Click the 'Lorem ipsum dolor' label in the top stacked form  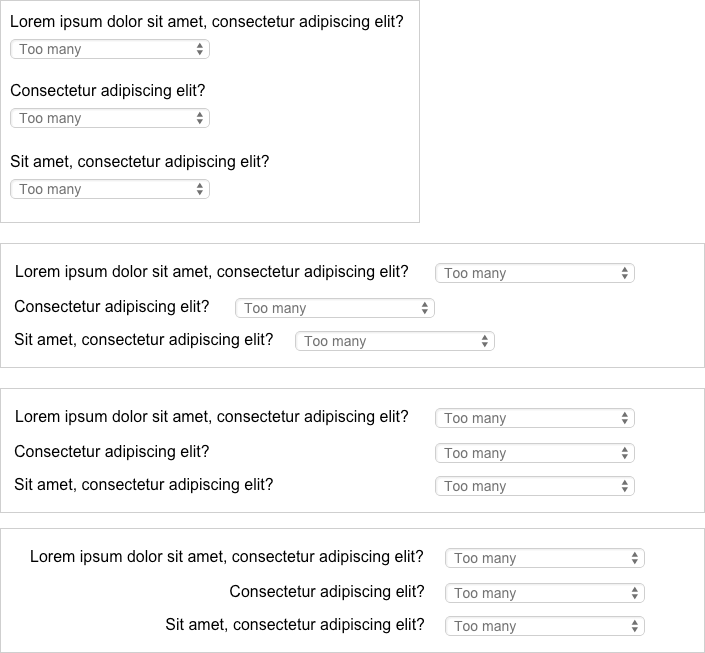[207, 21]
